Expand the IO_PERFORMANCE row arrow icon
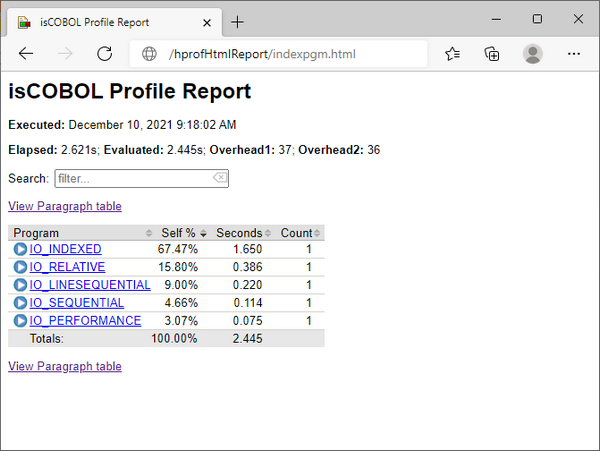This screenshot has width=600, height=451. click(20, 321)
